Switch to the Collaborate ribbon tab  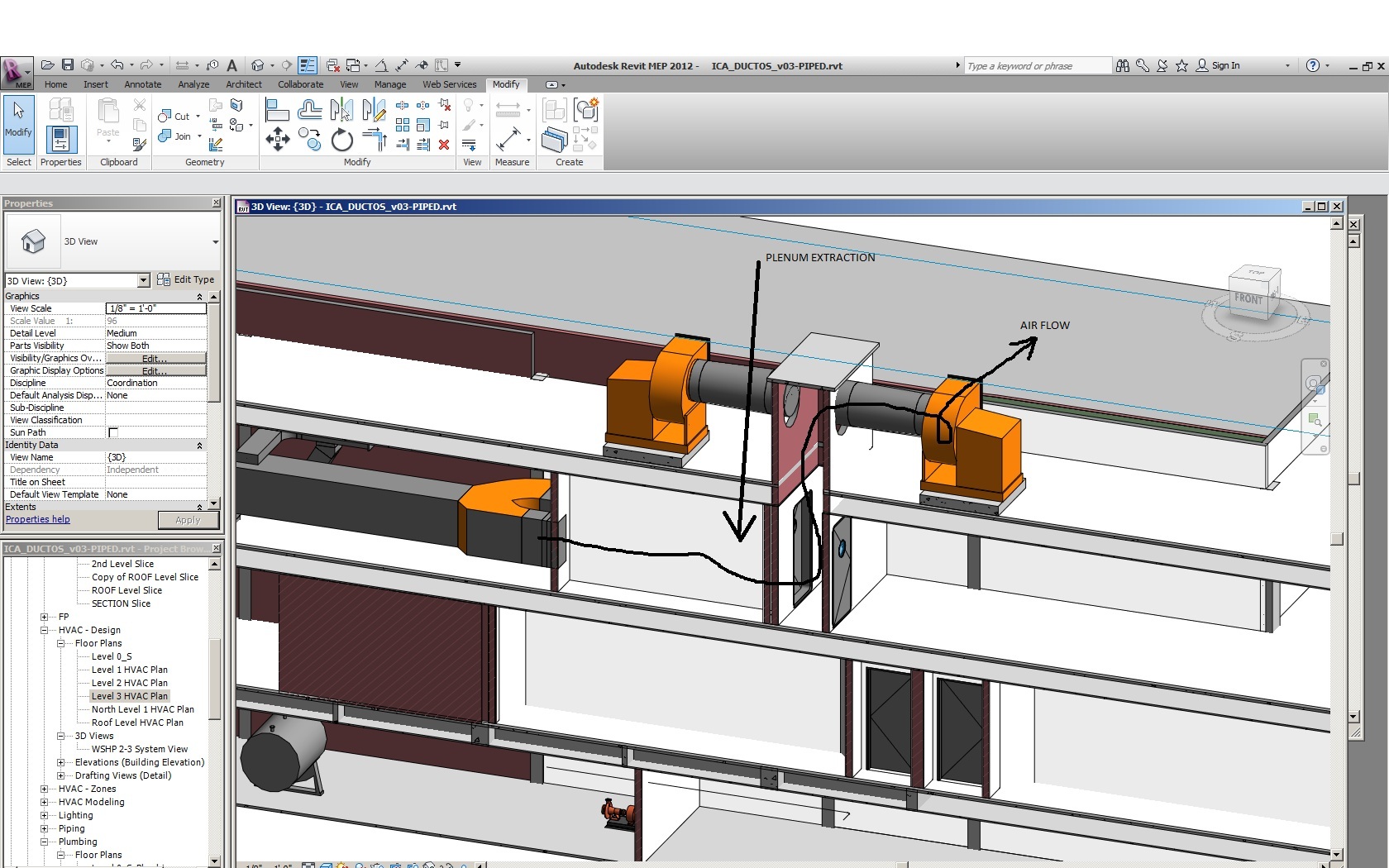pyautogui.click(x=300, y=84)
